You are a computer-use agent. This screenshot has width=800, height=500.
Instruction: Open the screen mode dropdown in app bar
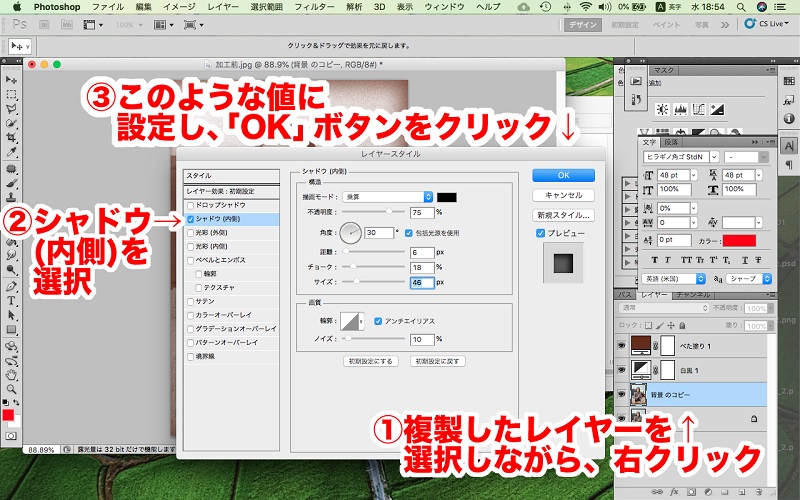pyautogui.click(x=193, y=24)
